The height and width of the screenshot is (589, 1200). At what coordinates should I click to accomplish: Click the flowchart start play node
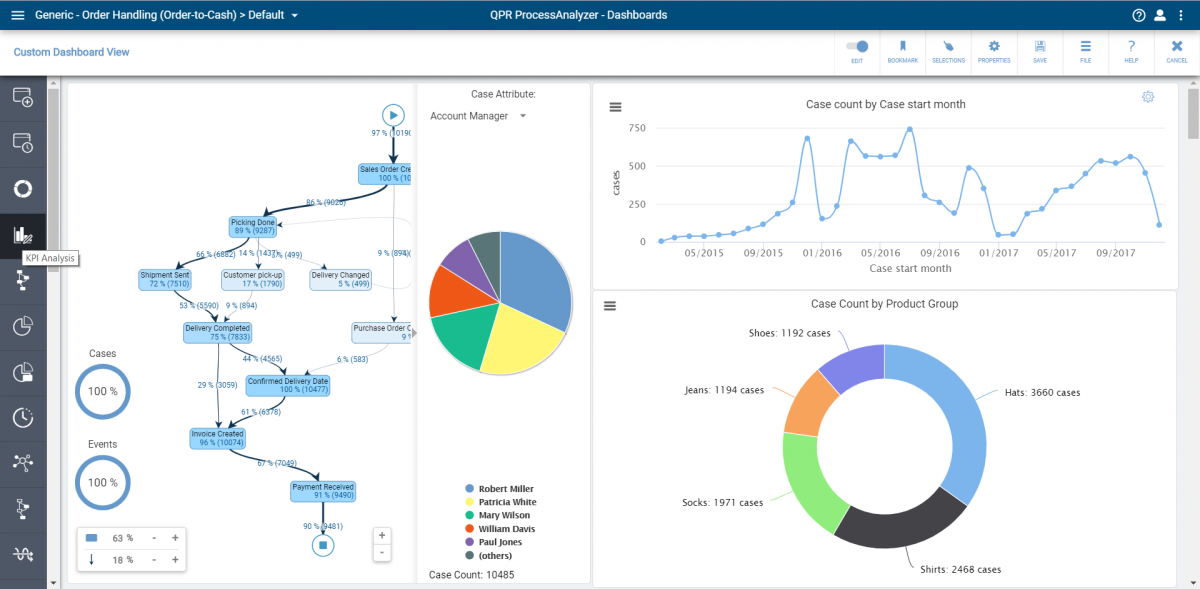pyautogui.click(x=393, y=115)
